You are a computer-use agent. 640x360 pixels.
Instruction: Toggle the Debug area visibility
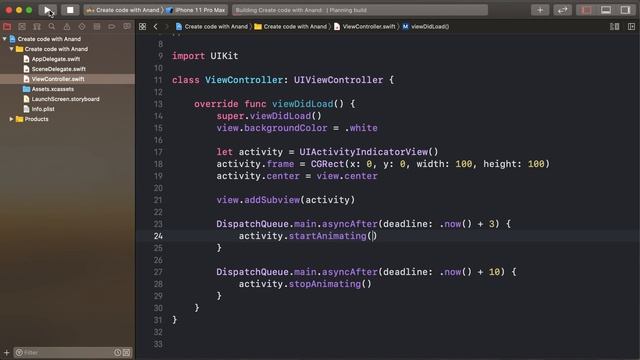click(x=606, y=10)
